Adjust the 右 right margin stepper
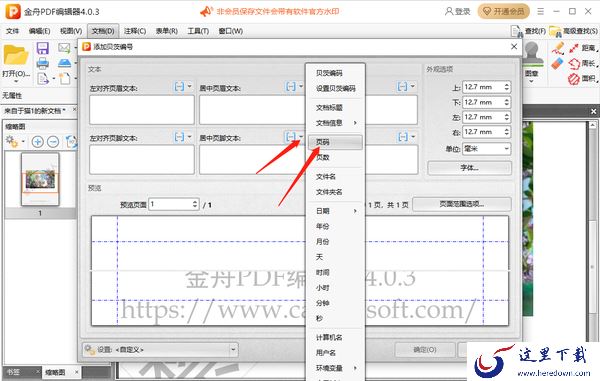The height and width of the screenshot is (381, 600). click(507, 132)
